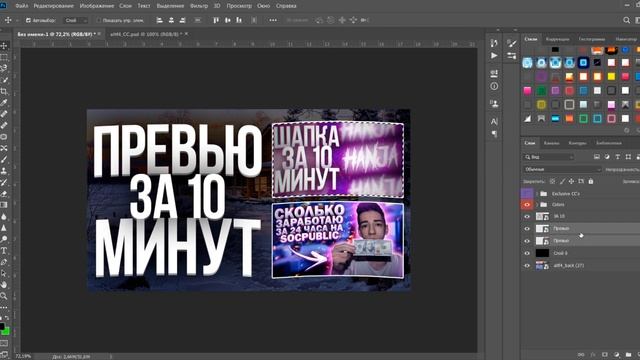Select the Eraser tool
Image resolution: width=640 pixels, height=360 pixels.
coord(4,193)
